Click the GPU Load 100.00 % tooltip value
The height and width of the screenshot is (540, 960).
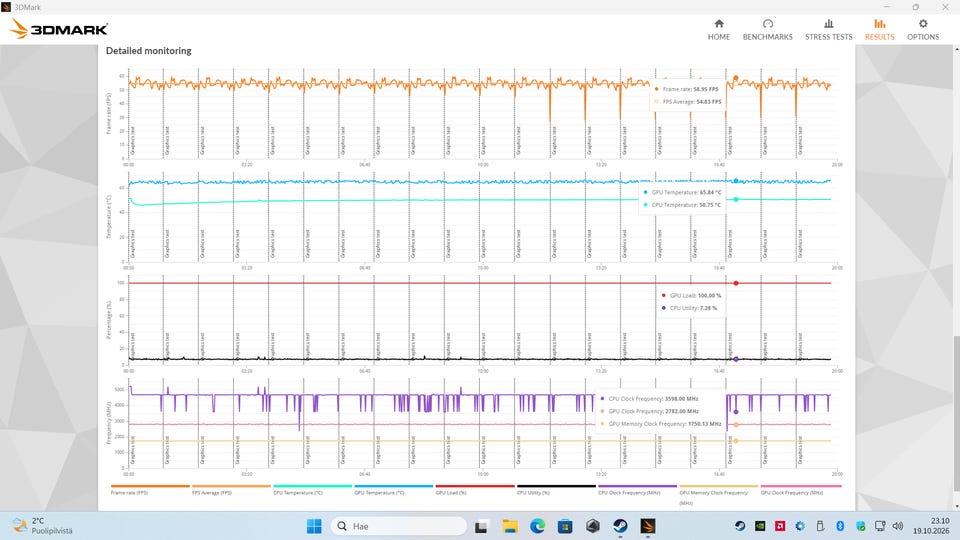pos(709,296)
